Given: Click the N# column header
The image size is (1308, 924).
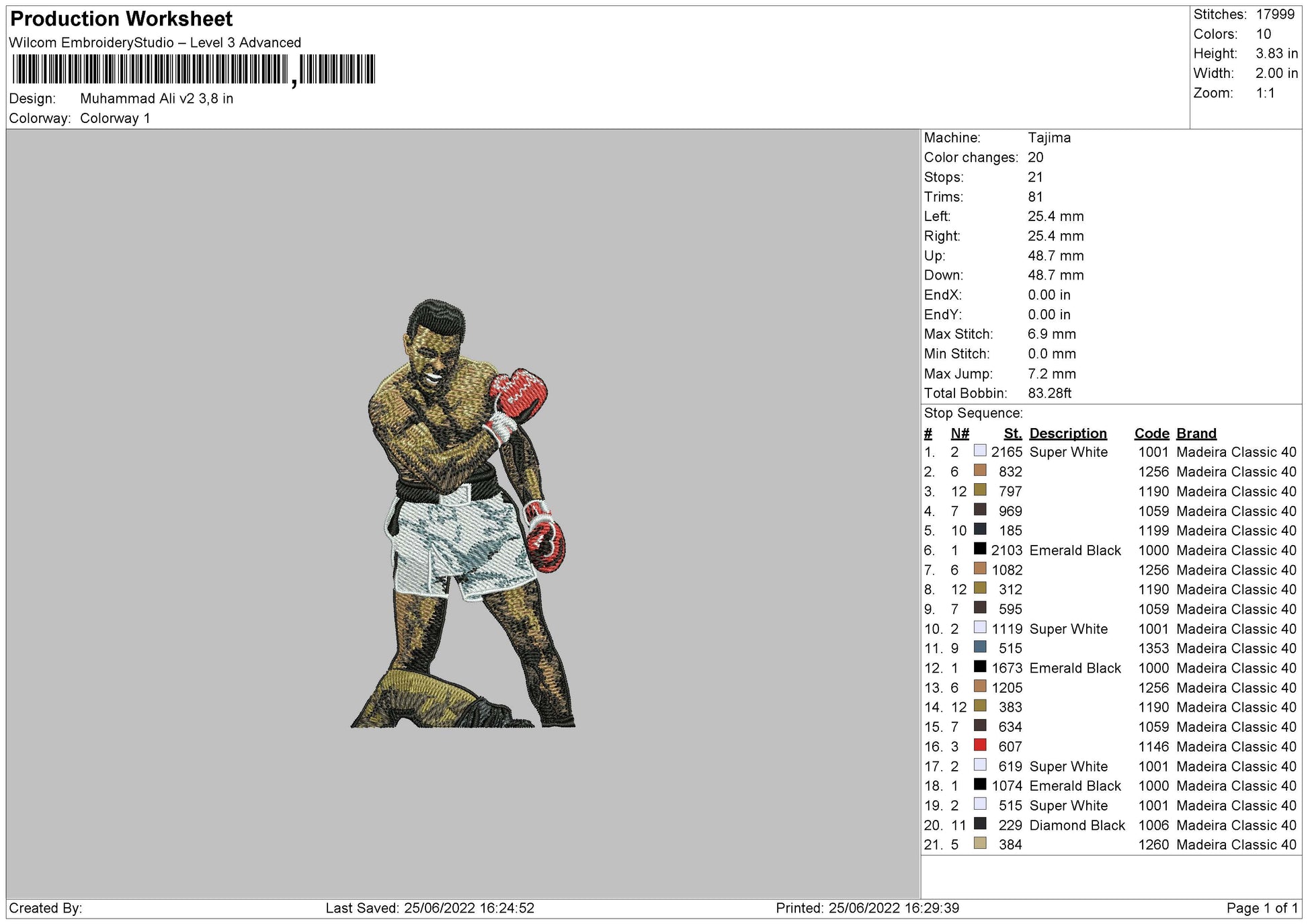Looking at the screenshot, I should pos(959,433).
